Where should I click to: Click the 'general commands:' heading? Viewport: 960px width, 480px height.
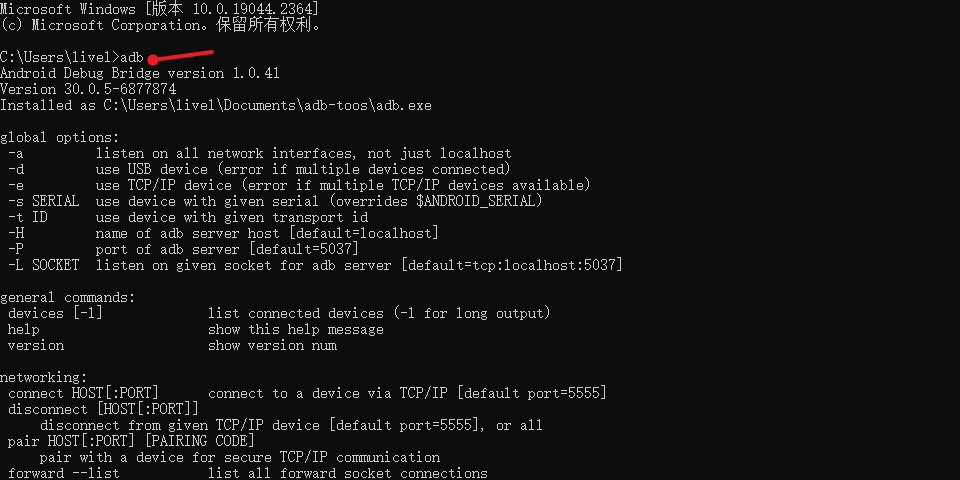coord(68,297)
